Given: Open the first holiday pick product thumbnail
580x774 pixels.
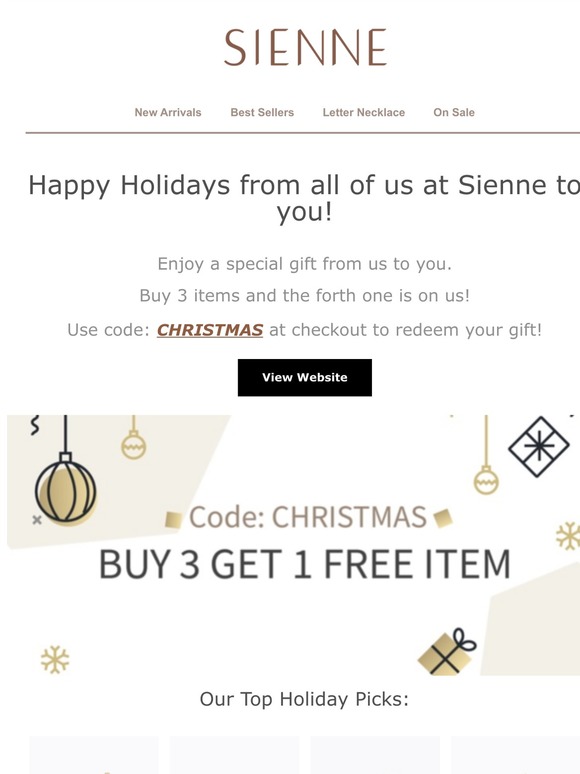Looking at the screenshot, I should tap(94, 755).
